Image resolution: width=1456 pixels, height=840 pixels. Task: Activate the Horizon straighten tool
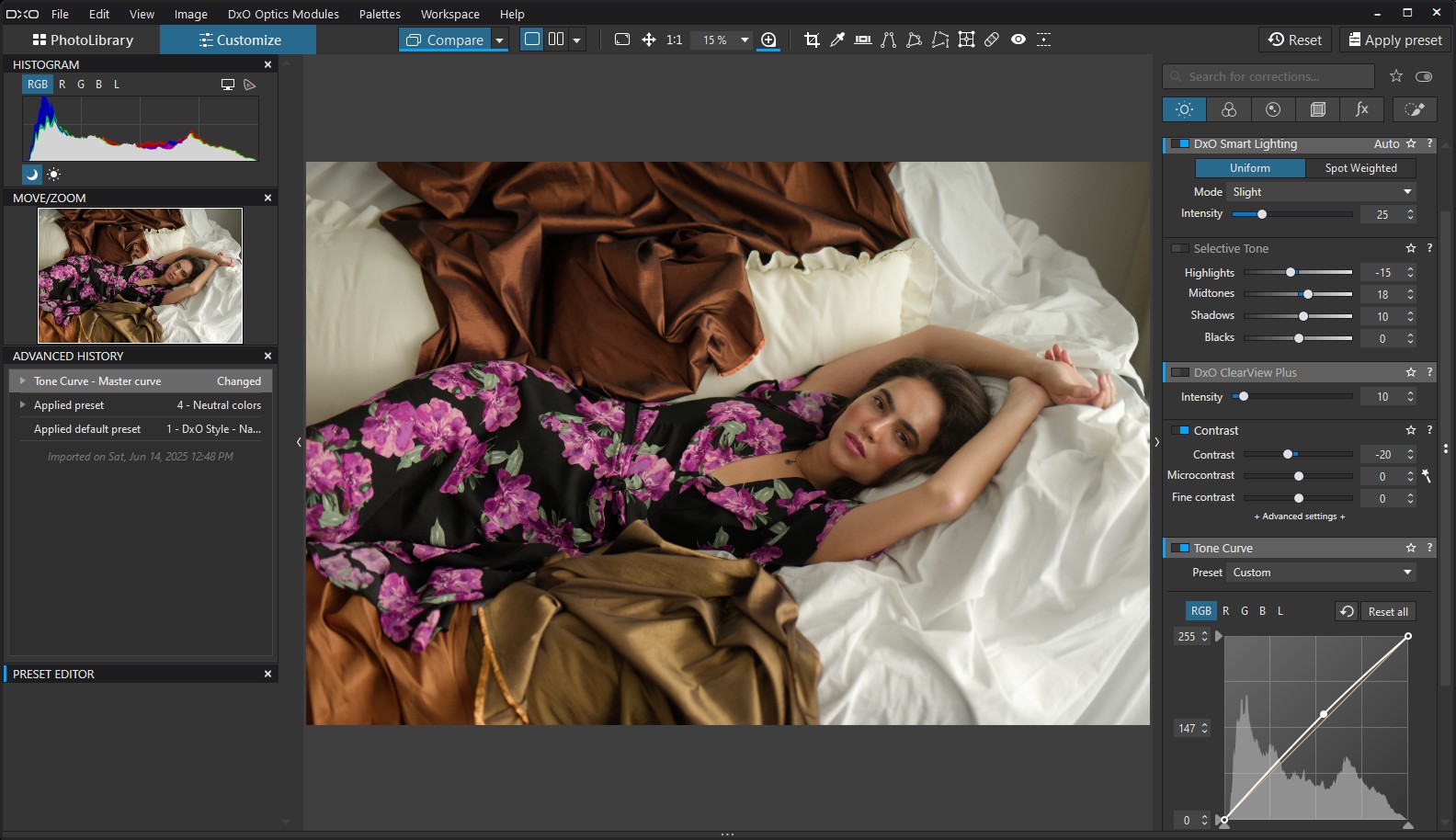(862, 40)
